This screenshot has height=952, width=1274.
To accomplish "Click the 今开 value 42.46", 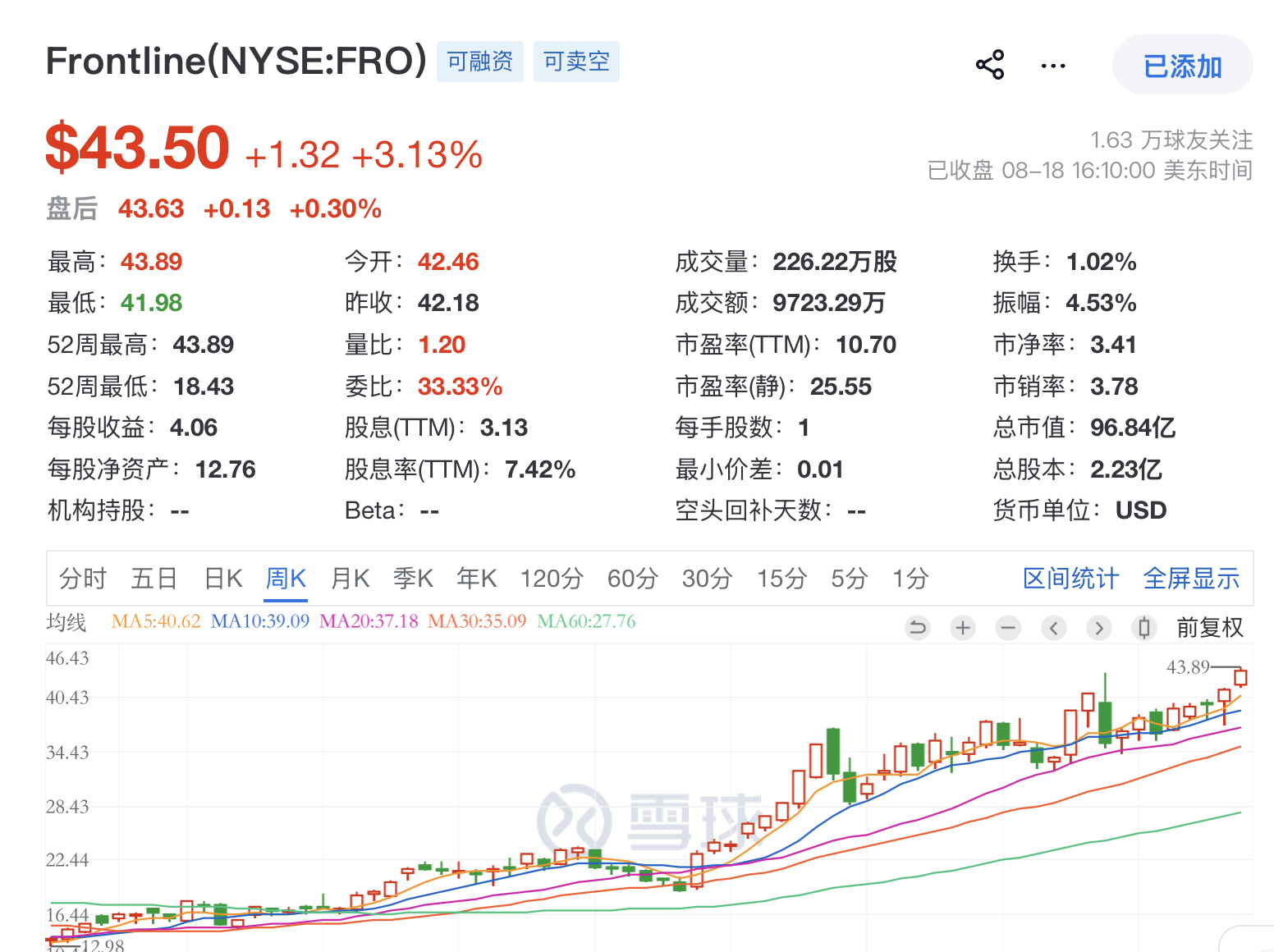I will point(448,262).
